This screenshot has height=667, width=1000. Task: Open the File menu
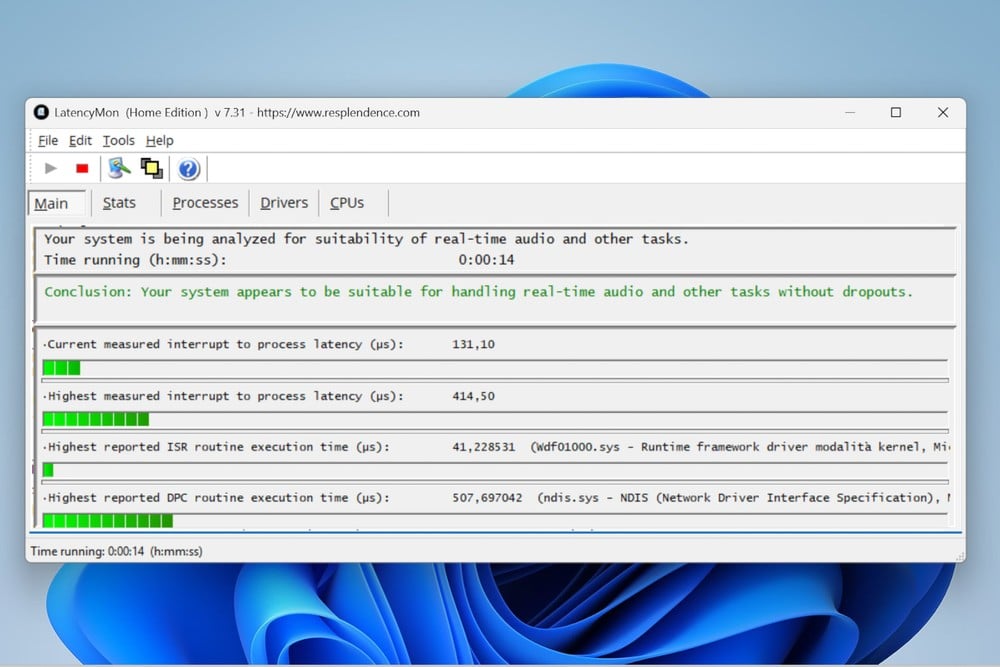tap(48, 140)
